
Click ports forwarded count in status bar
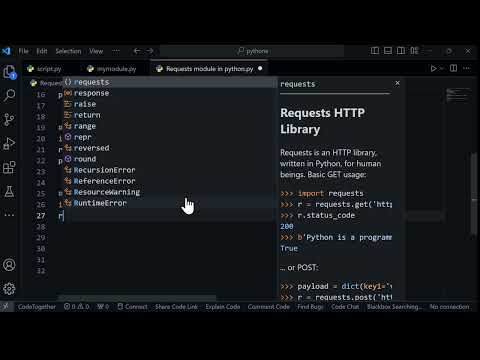(103, 307)
